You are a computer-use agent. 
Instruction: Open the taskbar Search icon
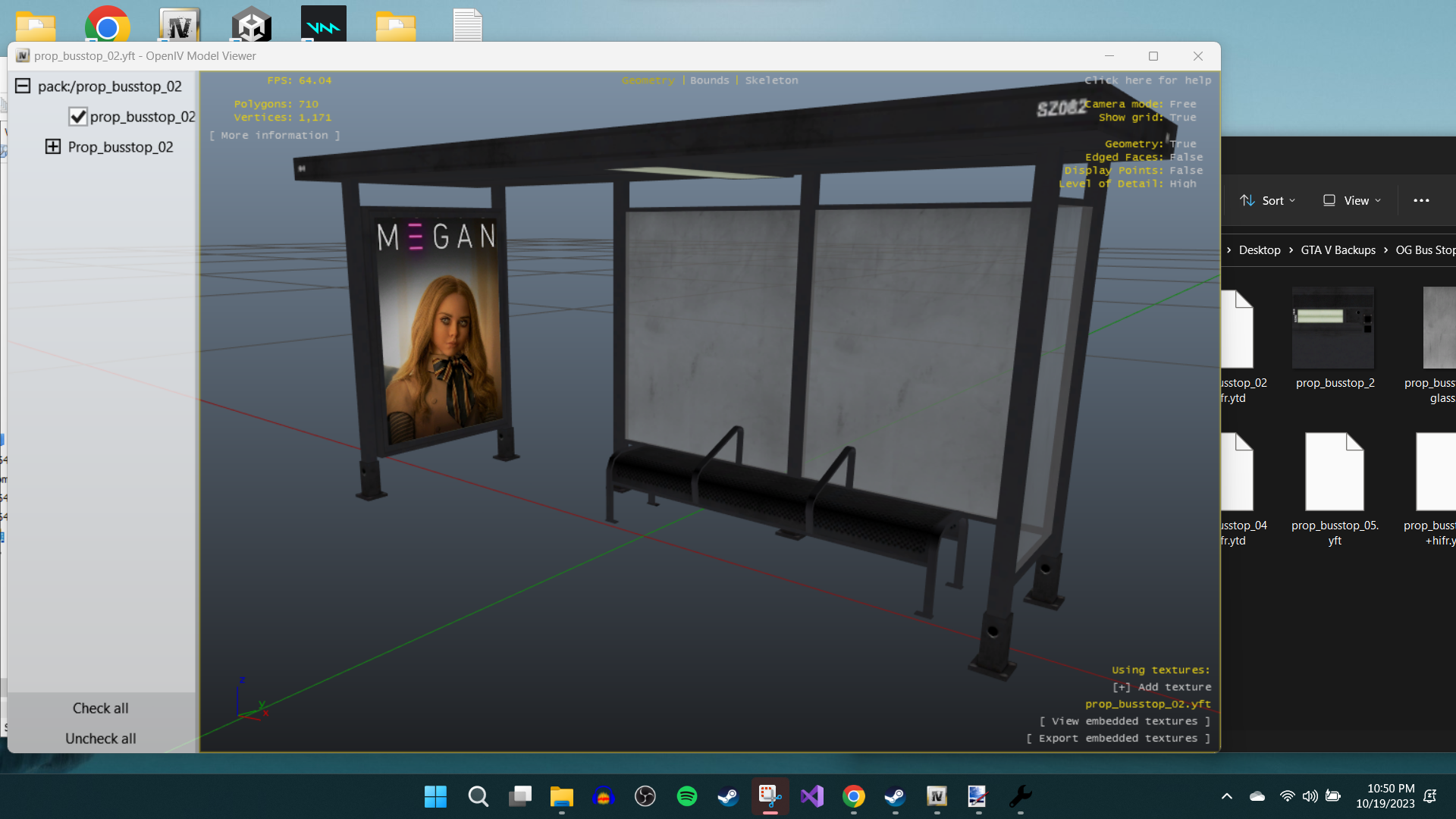pos(478,796)
